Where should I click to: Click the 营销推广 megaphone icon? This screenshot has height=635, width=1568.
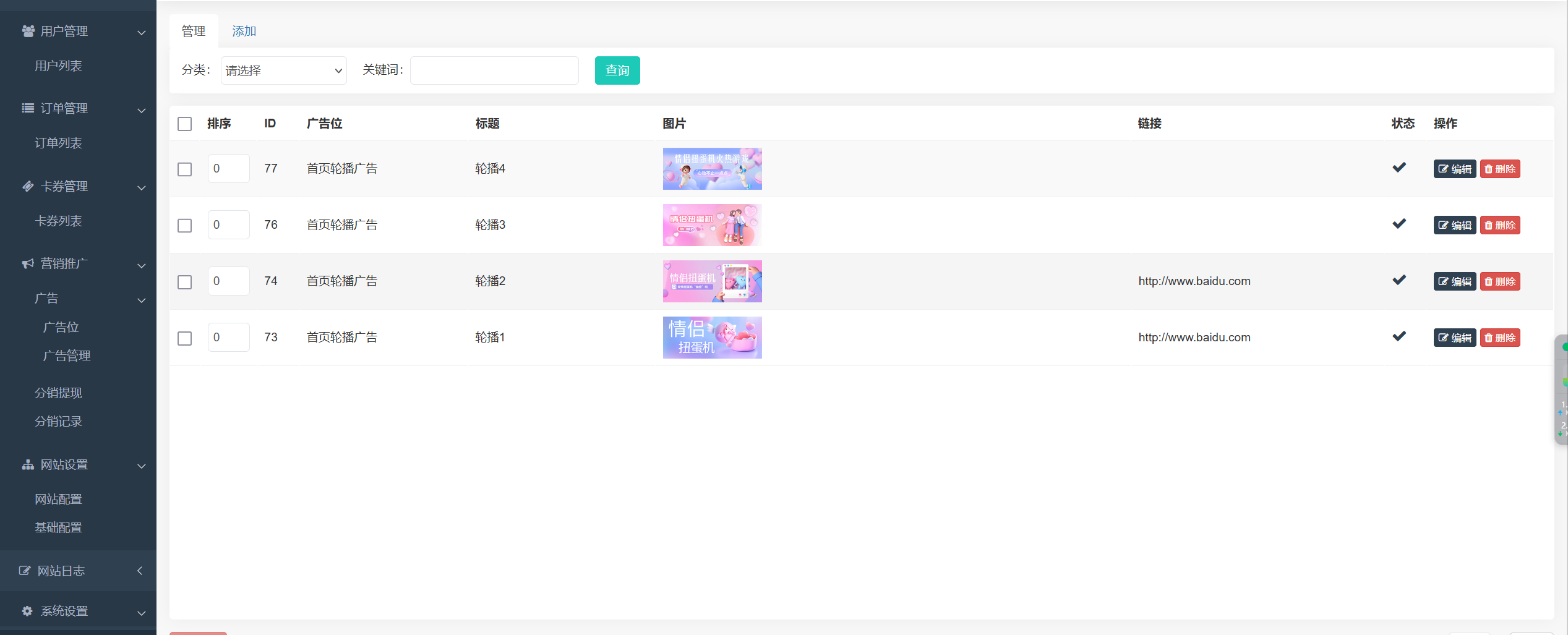click(28, 263)
